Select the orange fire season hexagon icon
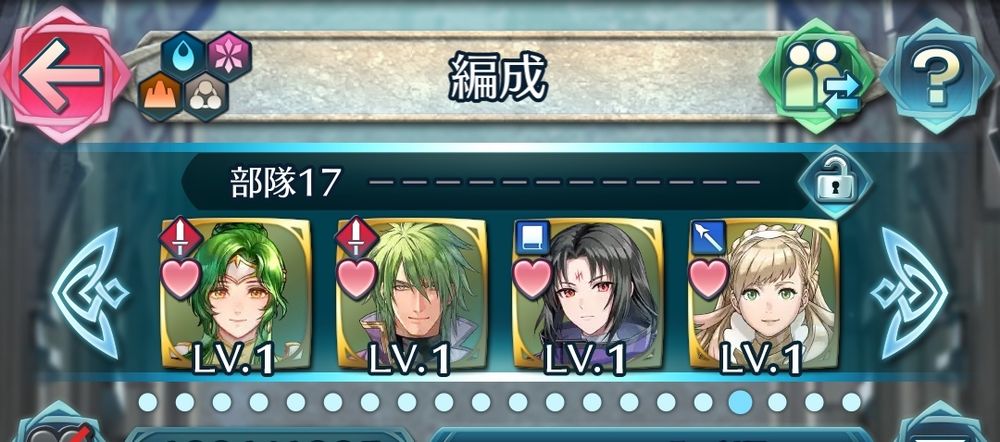The height and width of the screenshot is (442, 1000). [160, 97]
